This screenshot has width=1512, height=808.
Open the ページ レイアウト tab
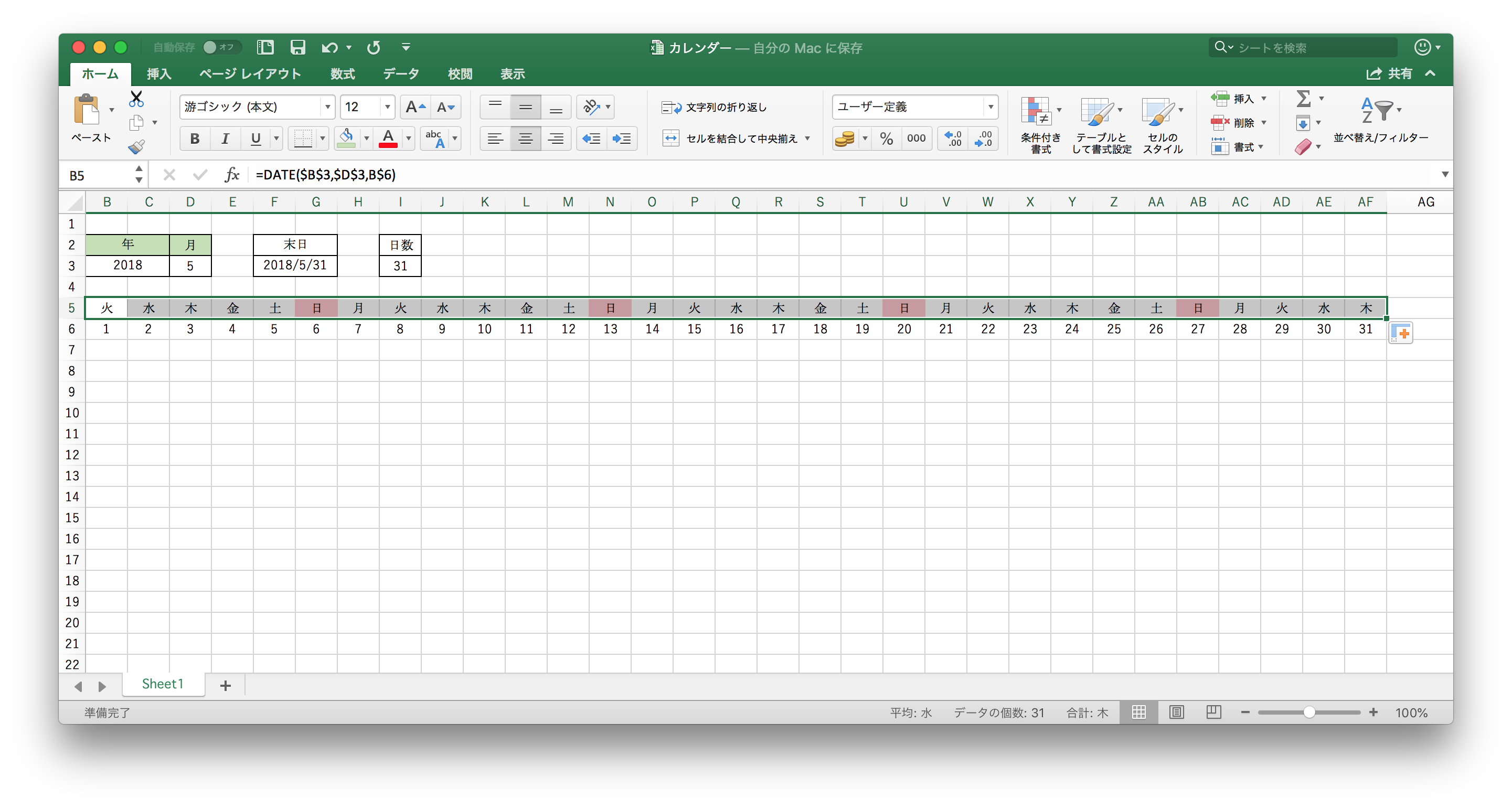[x=250, y=74]
